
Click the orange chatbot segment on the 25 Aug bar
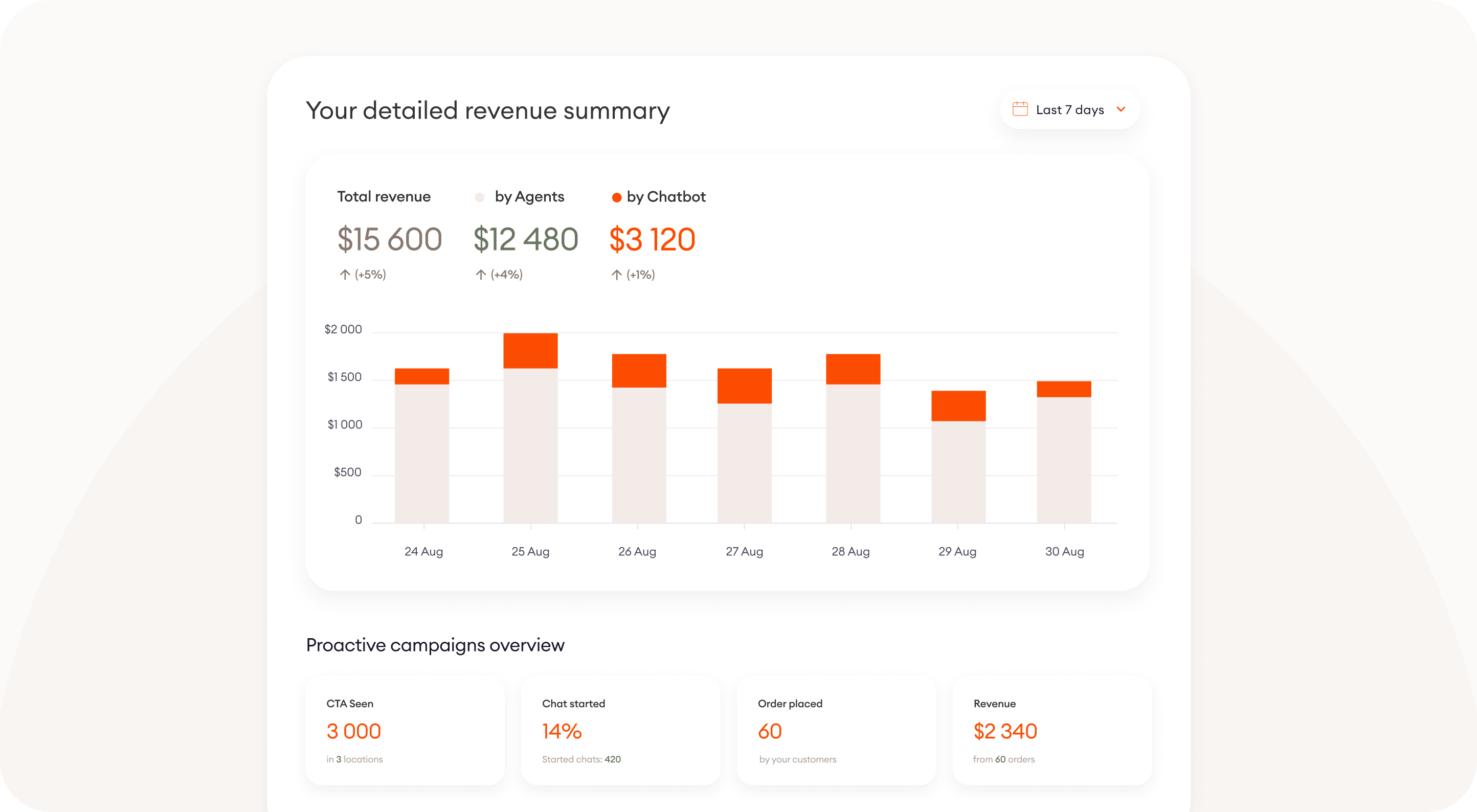530,351
